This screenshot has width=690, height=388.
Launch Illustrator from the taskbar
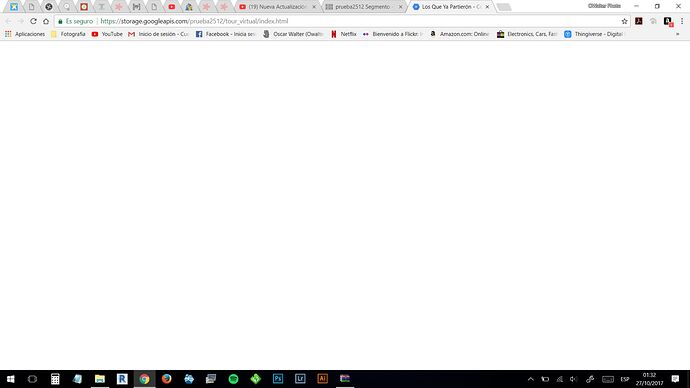coord(323,379)
